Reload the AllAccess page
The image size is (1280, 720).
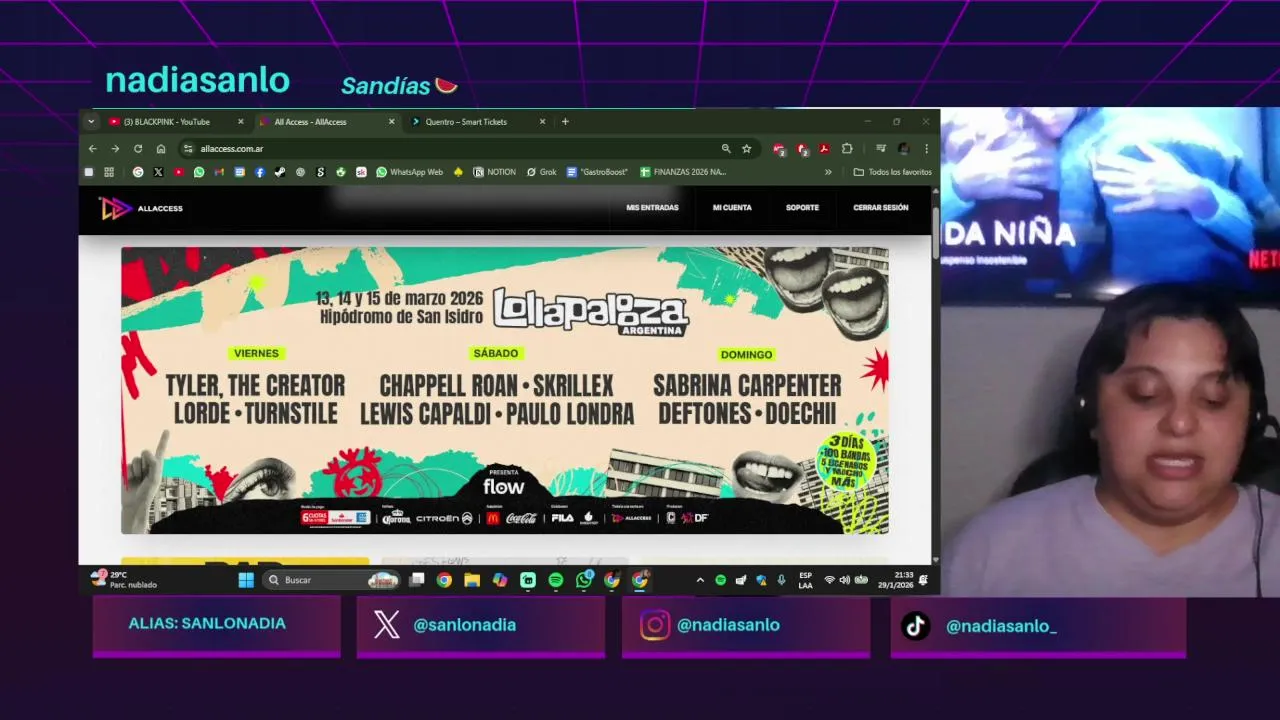138,149
